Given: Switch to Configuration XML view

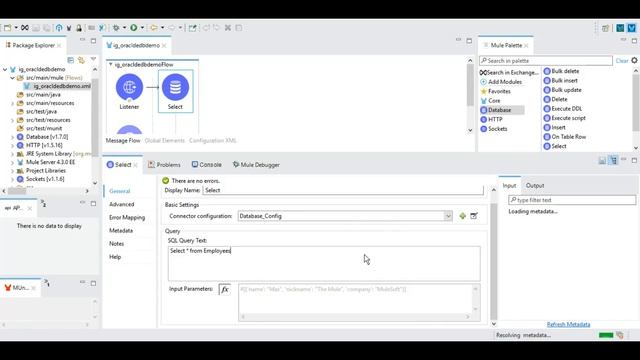Looking at the screenshot, I should pos(213,140).
